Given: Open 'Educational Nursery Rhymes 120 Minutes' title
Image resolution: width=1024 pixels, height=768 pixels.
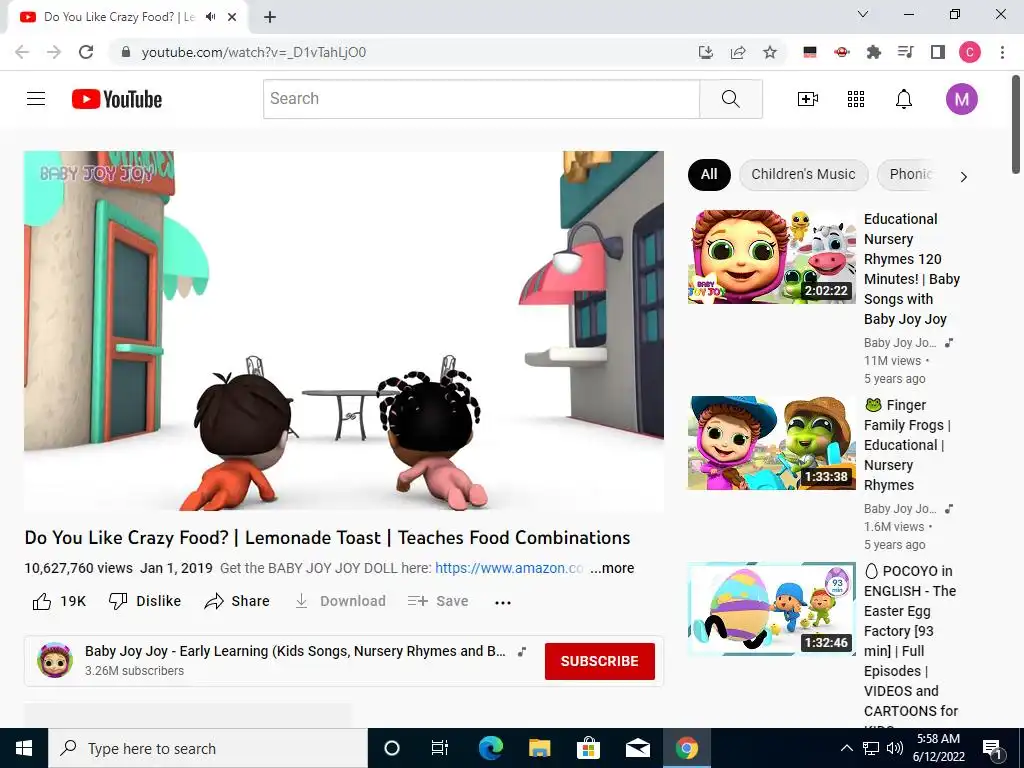Looking at the screenshot, I should click(912, 269).
